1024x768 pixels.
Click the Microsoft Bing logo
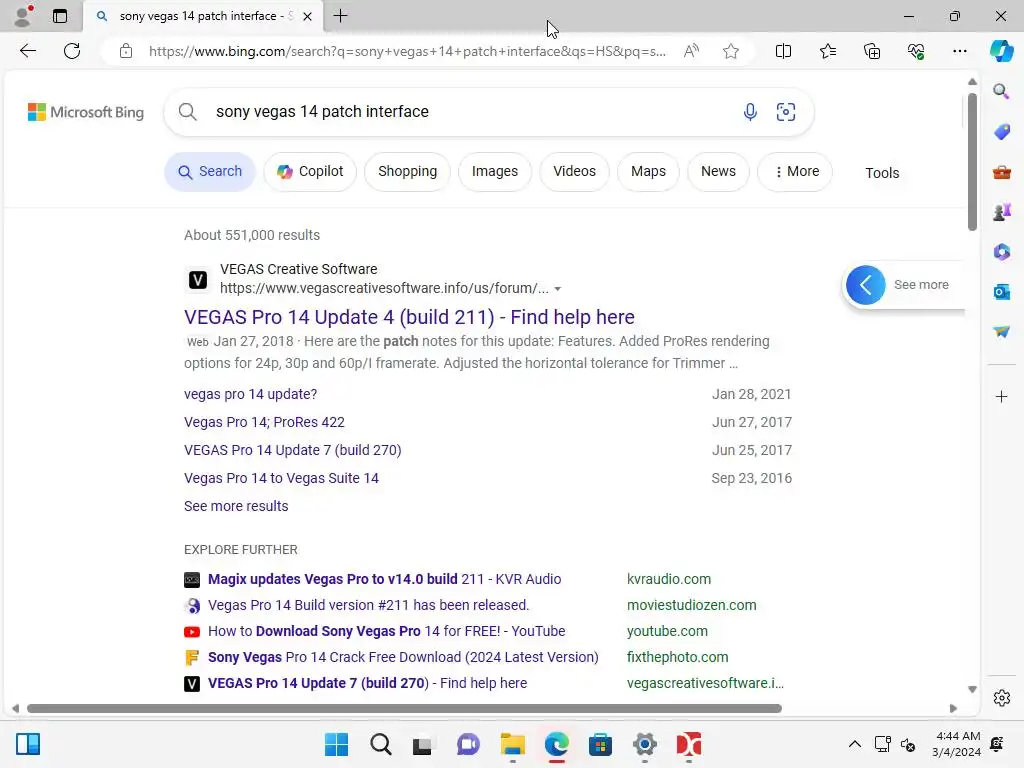86,112
